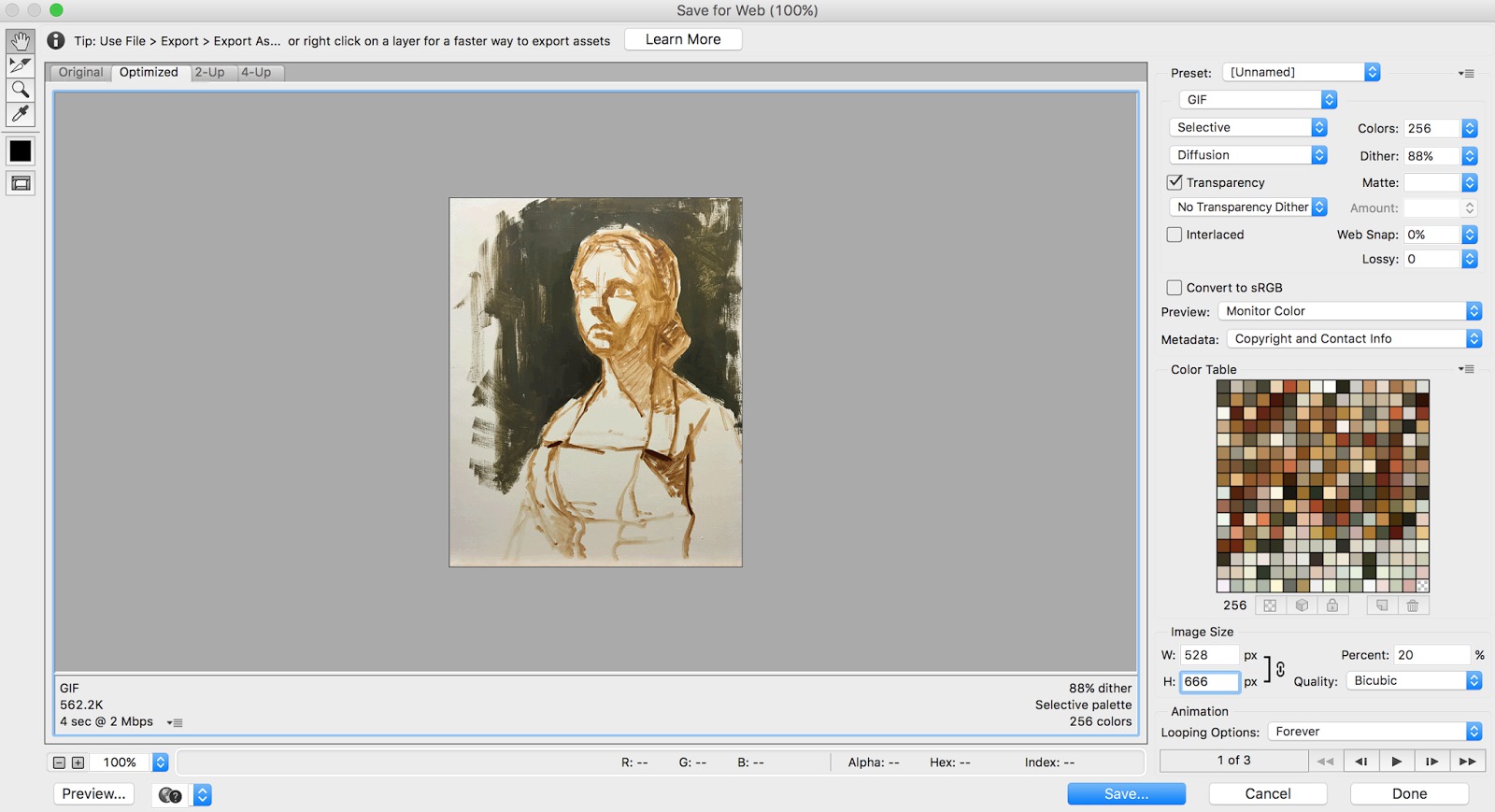The height and width of the screenshot is (812, 1495).
Task: Click the portrait painting preview image
Action: coord(596,382)
